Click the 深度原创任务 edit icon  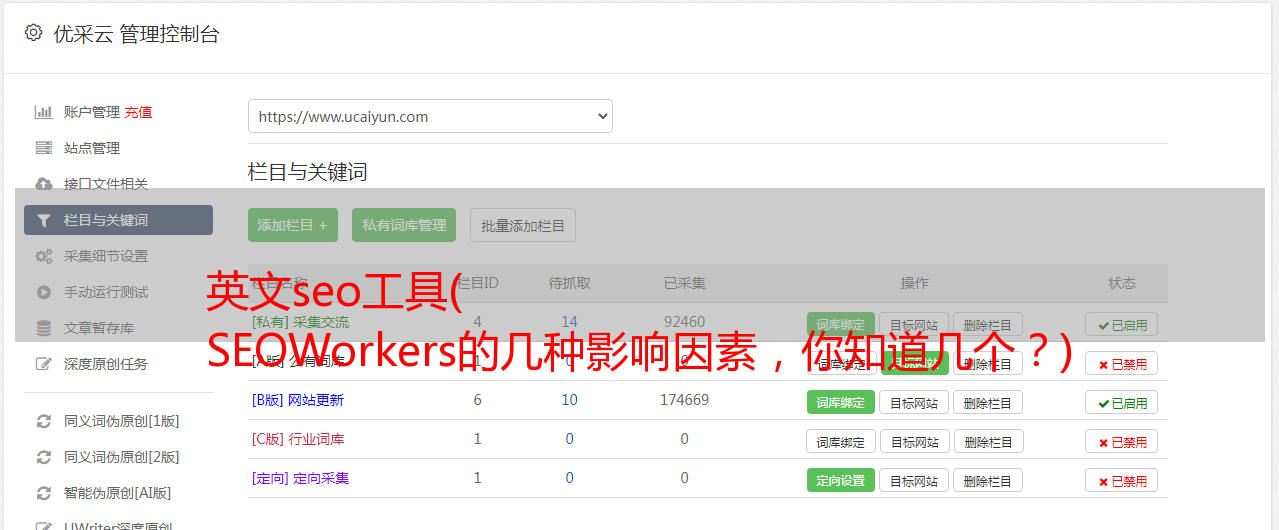pyautogui.click(x=44, y=364)
